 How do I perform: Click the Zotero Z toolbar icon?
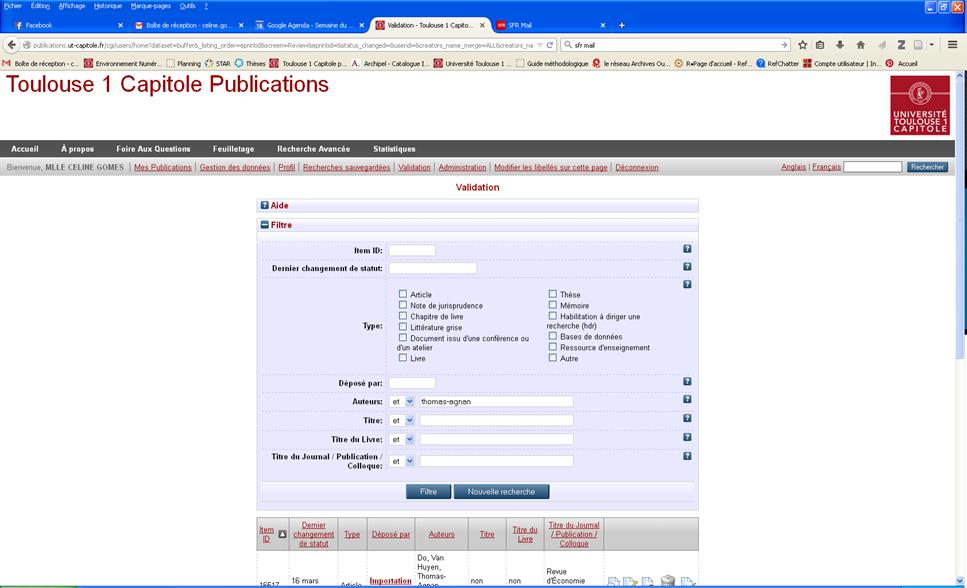coord(901,45)
